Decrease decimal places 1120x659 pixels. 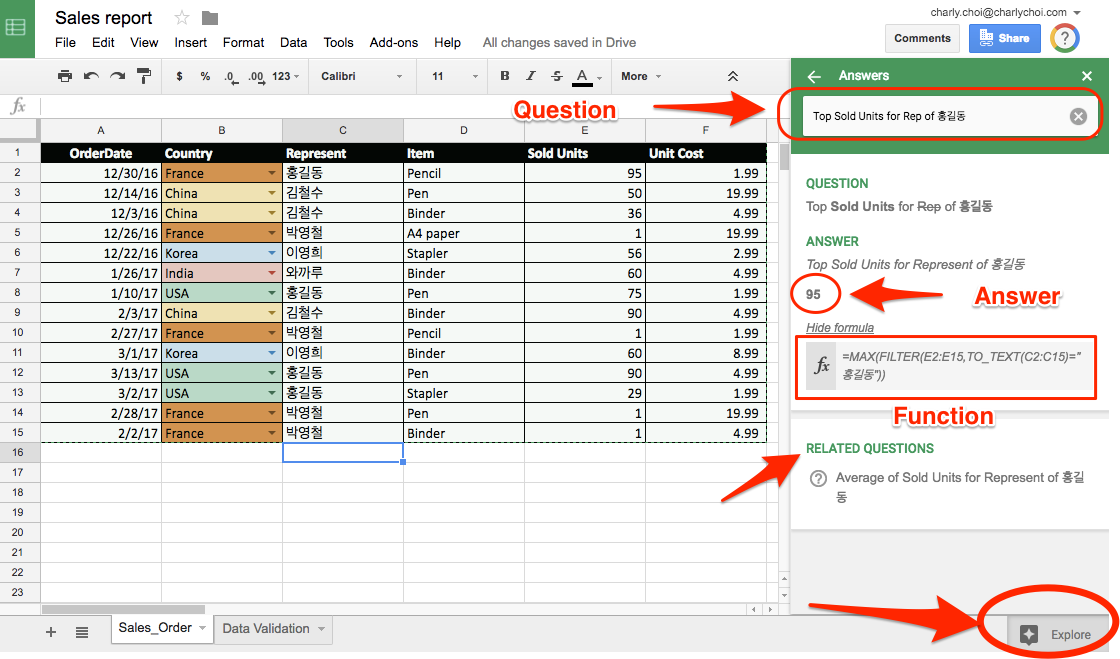tap(231, 77)
